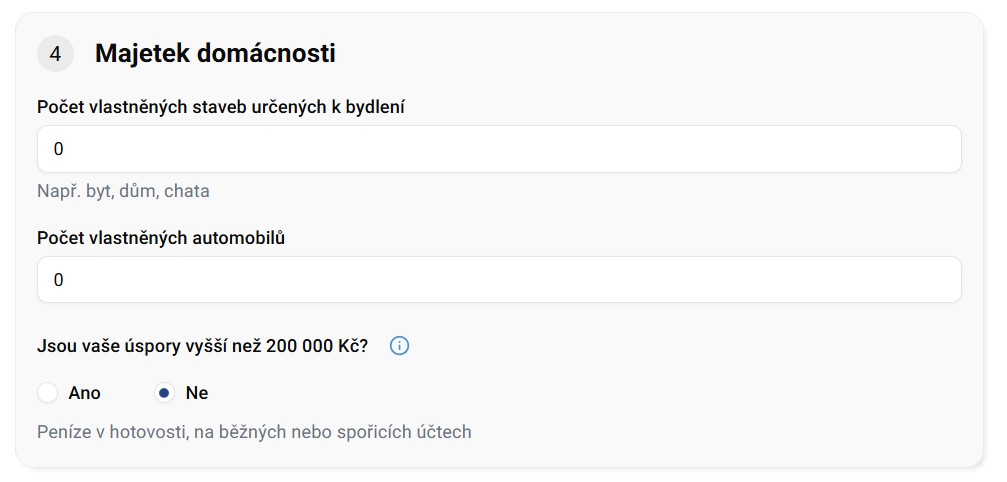
Task: Focus the housing buildings count input
Action: (x=499, y=149)
